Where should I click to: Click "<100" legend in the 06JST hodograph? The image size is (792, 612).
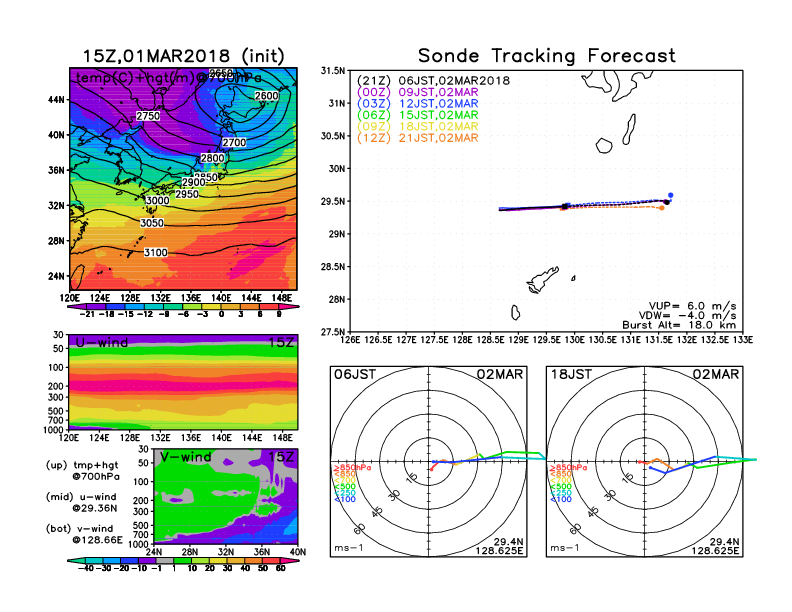point(344,499)
